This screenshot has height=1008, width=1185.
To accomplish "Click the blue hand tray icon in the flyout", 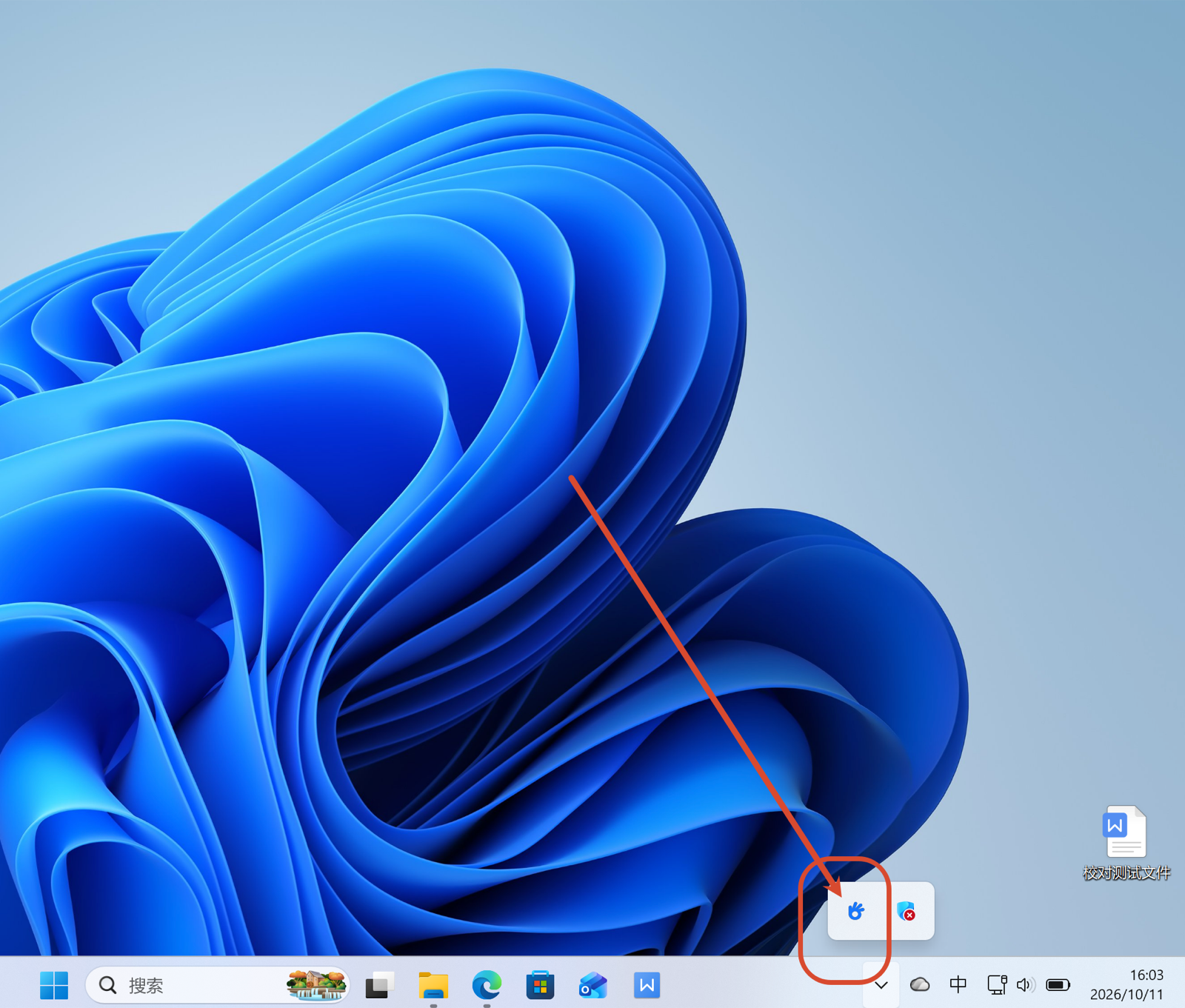I will [855, 911].
